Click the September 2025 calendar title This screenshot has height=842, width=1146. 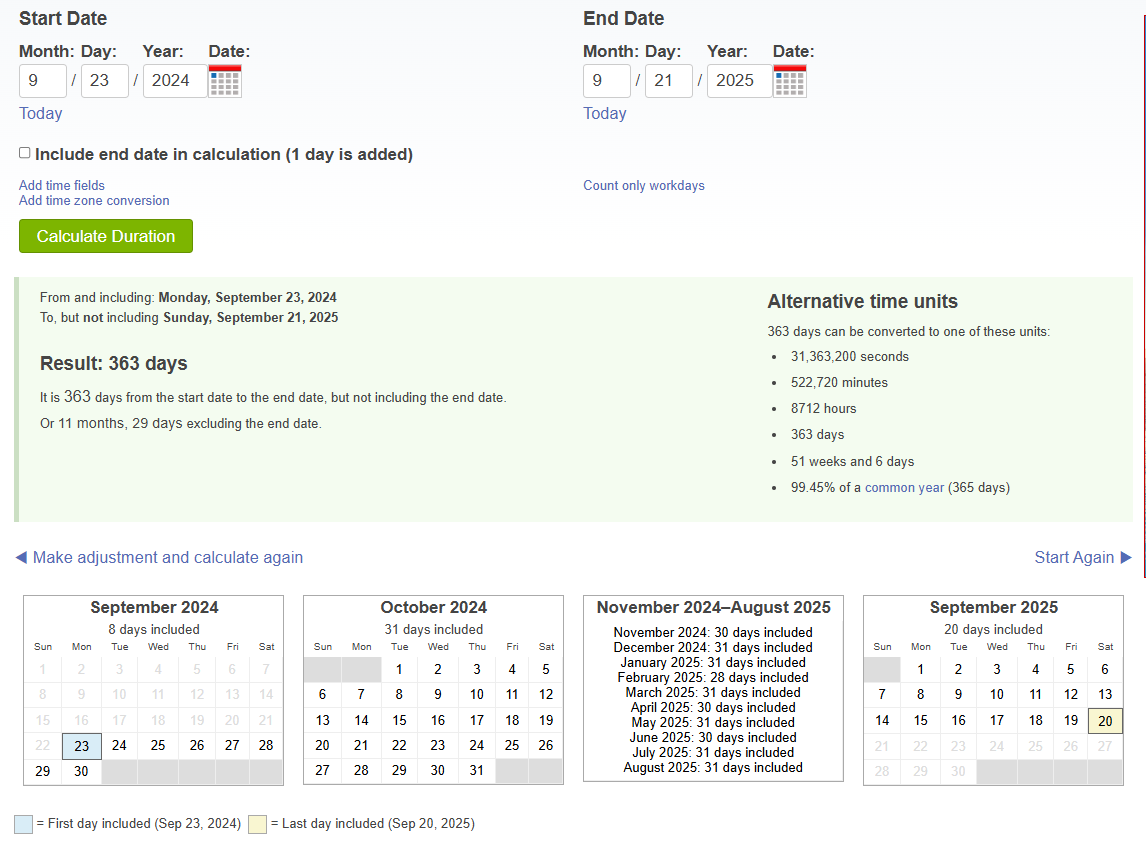[x=994, y=607]
